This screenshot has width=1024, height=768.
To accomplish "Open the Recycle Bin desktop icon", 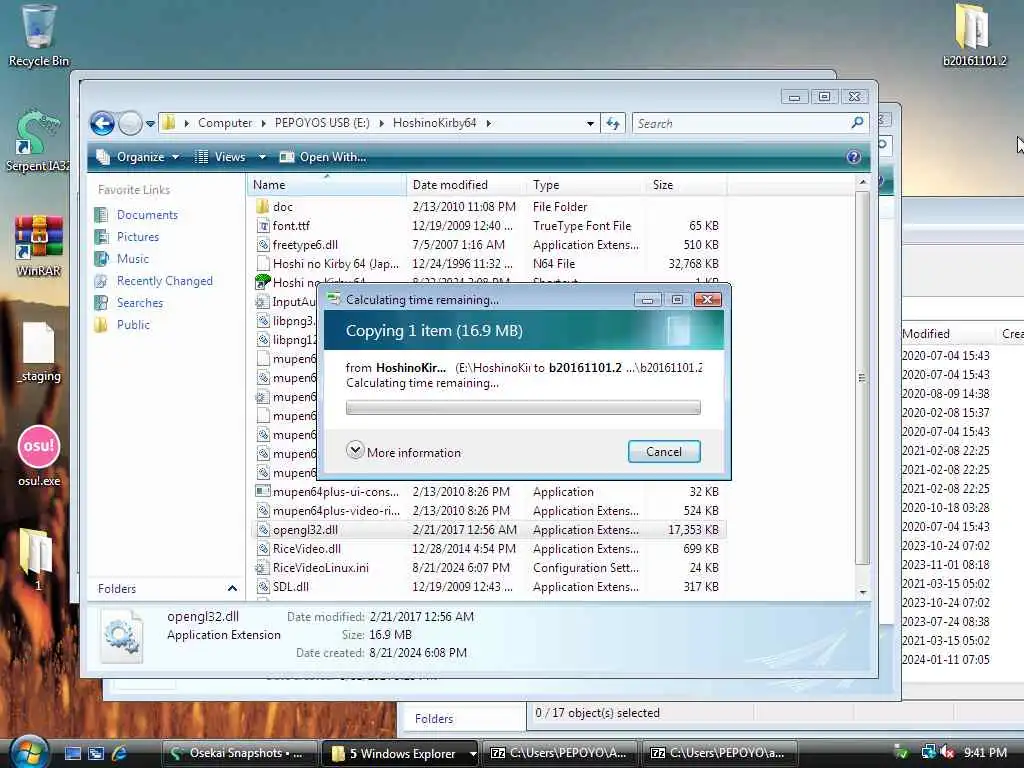I will pyautogui.click(x=38, y=36).
